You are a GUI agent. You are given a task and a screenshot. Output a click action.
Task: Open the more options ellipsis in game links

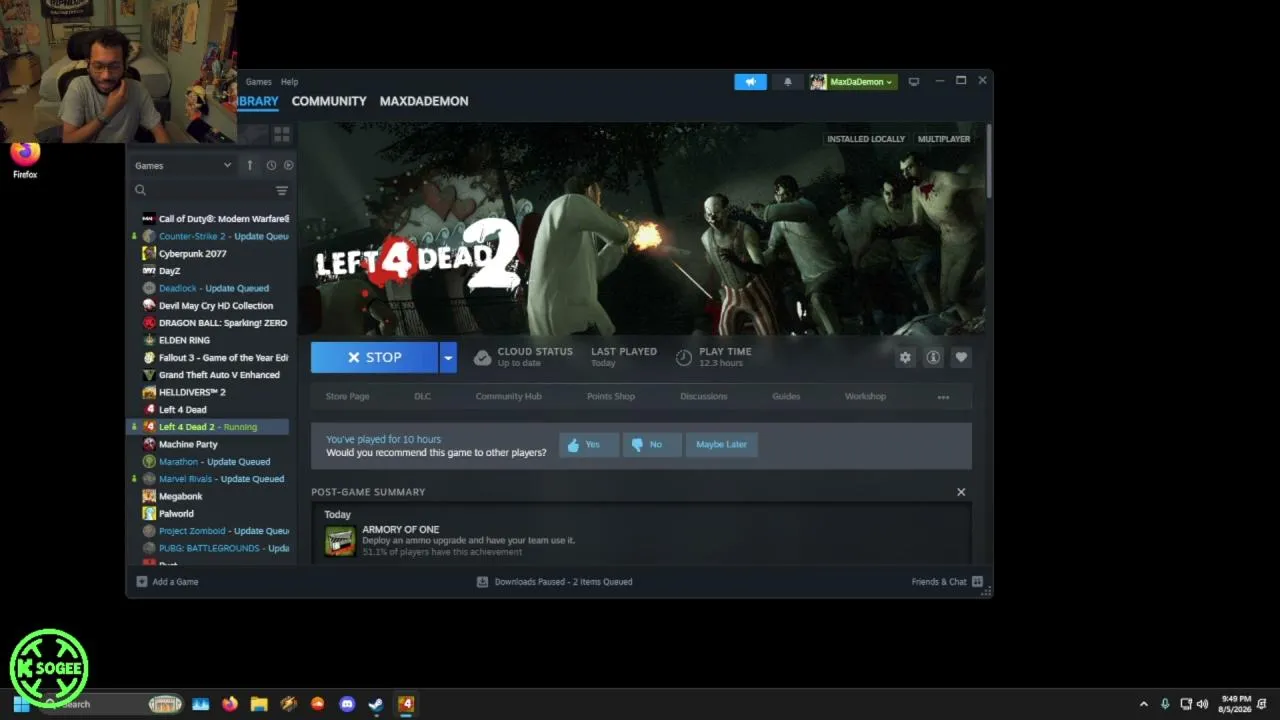tap(943, 397)
